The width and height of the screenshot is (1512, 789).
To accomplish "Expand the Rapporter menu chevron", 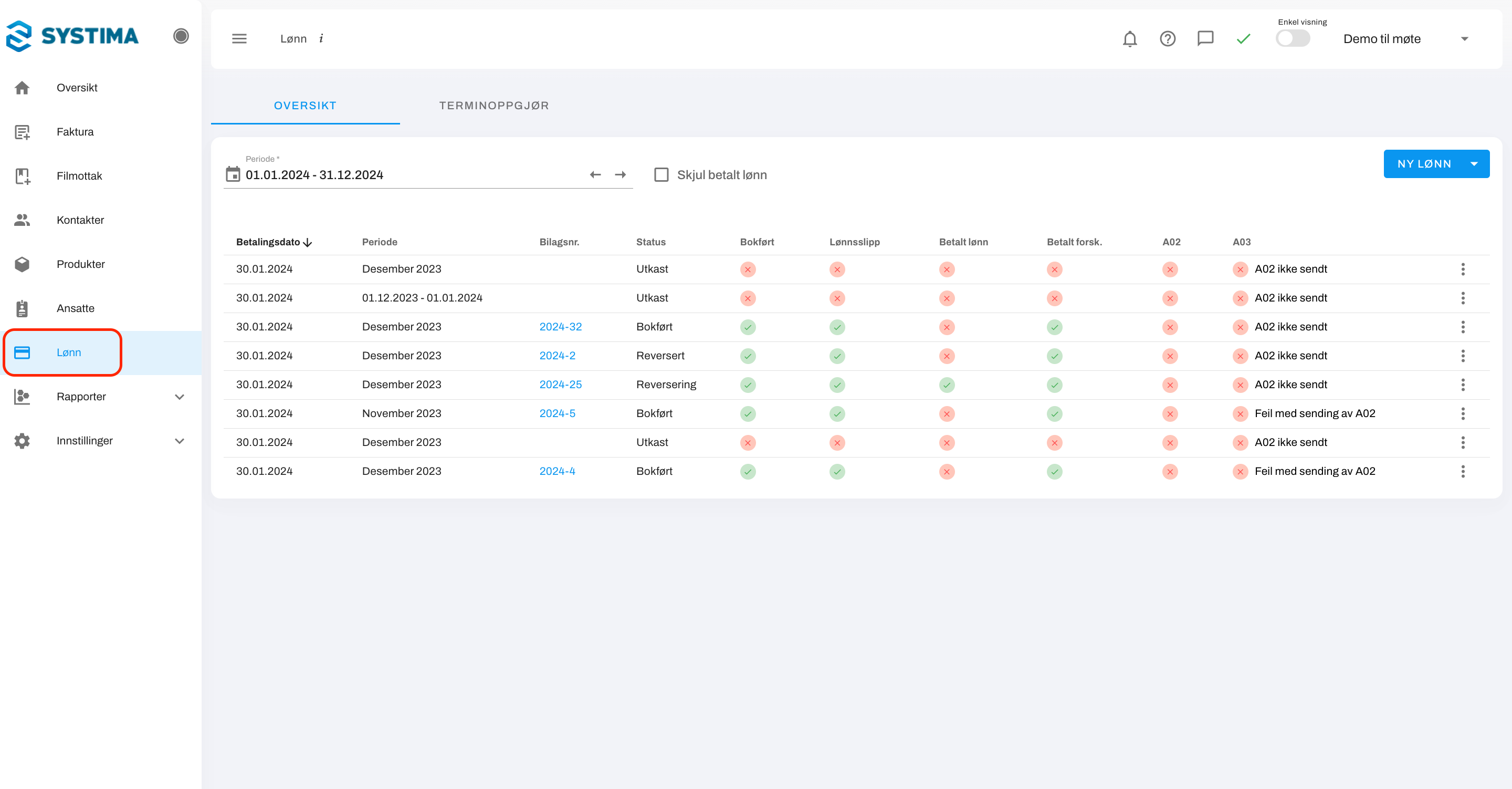I will click(180, 397).
